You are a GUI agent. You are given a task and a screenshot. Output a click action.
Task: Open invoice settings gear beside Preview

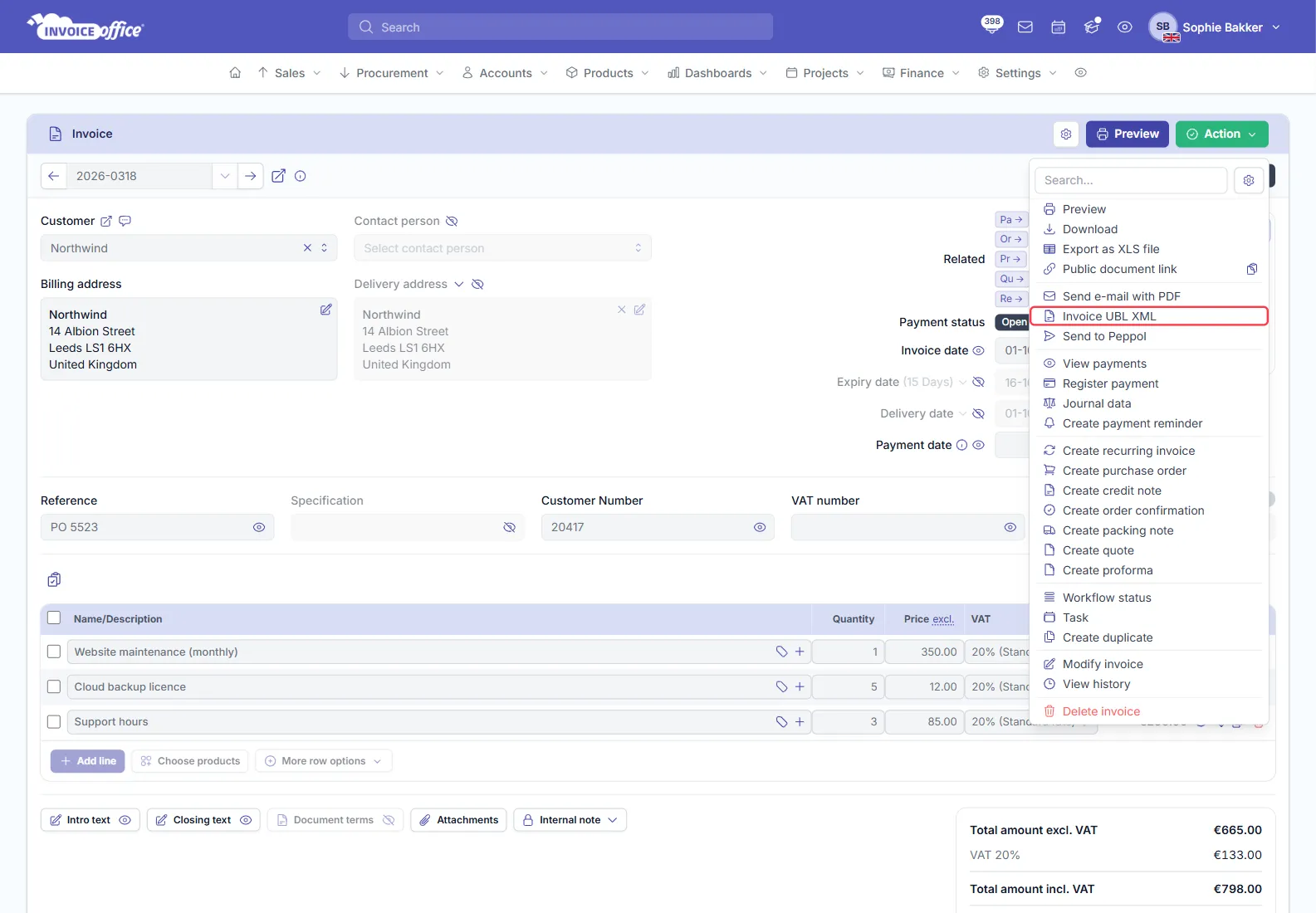point(1066,134)
